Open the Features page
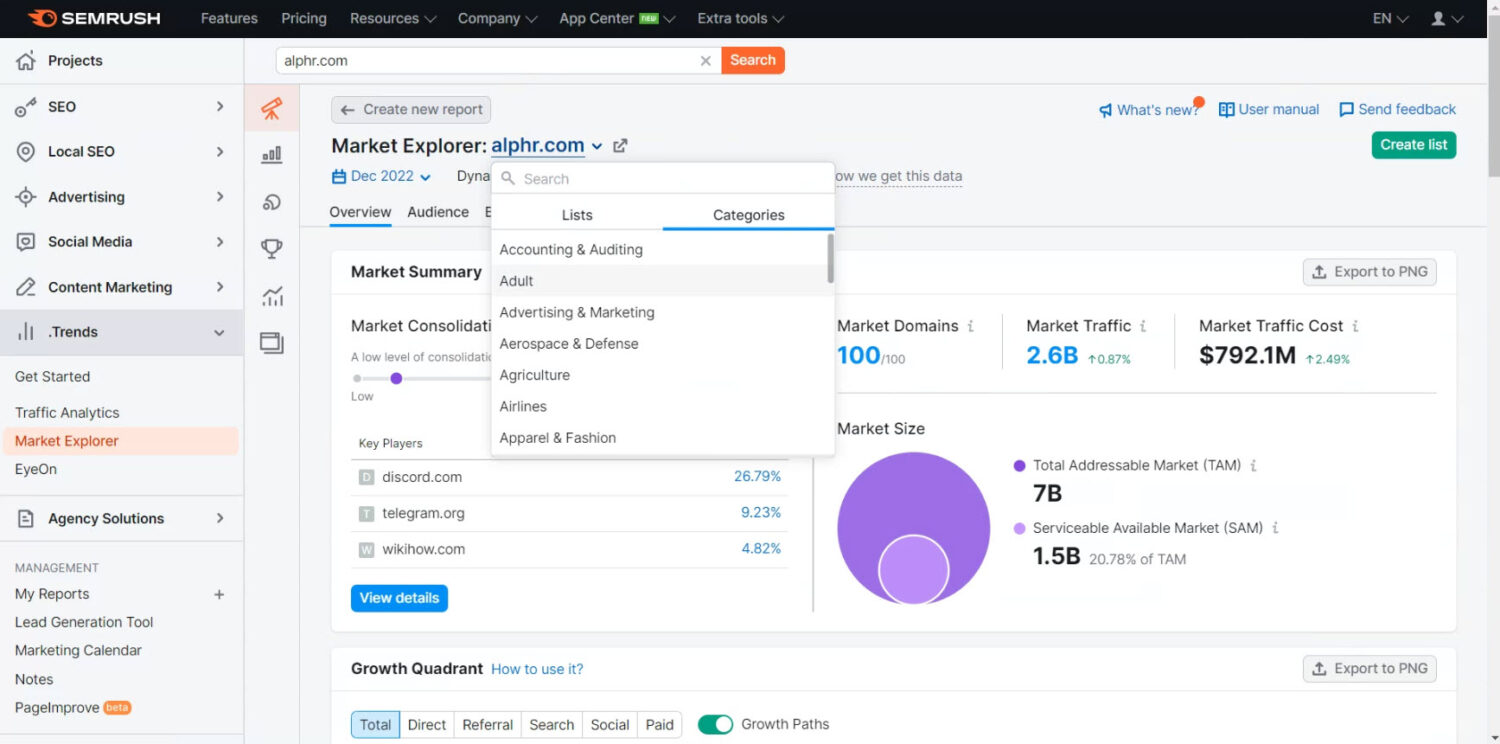 [229, 18]
